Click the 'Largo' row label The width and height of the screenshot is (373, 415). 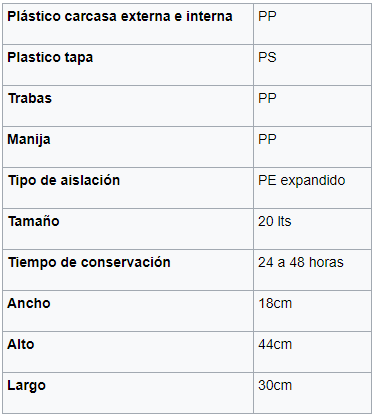[x=27, y=386]
